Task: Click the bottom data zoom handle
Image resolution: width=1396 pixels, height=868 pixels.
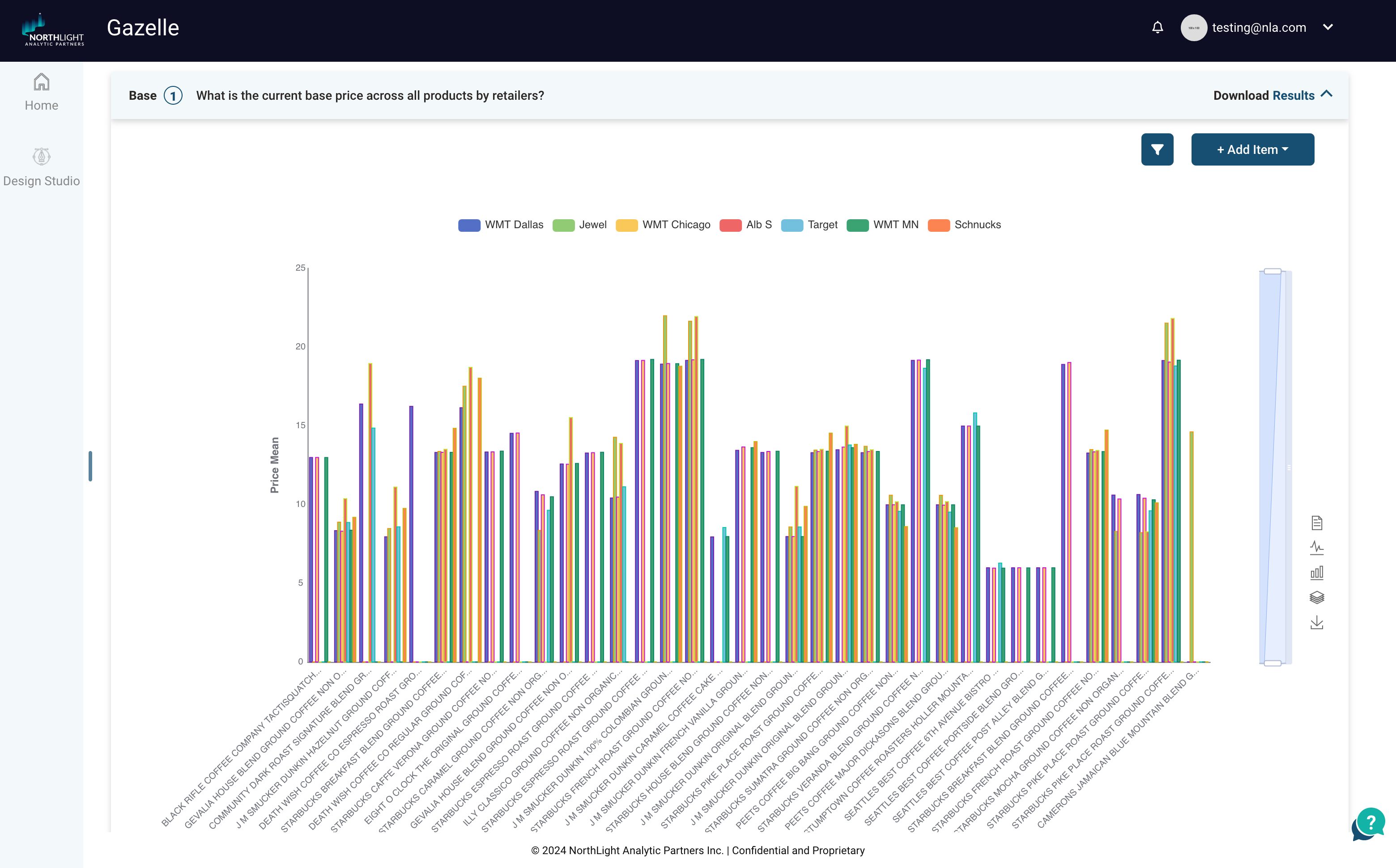Action: coord(1273,663)
